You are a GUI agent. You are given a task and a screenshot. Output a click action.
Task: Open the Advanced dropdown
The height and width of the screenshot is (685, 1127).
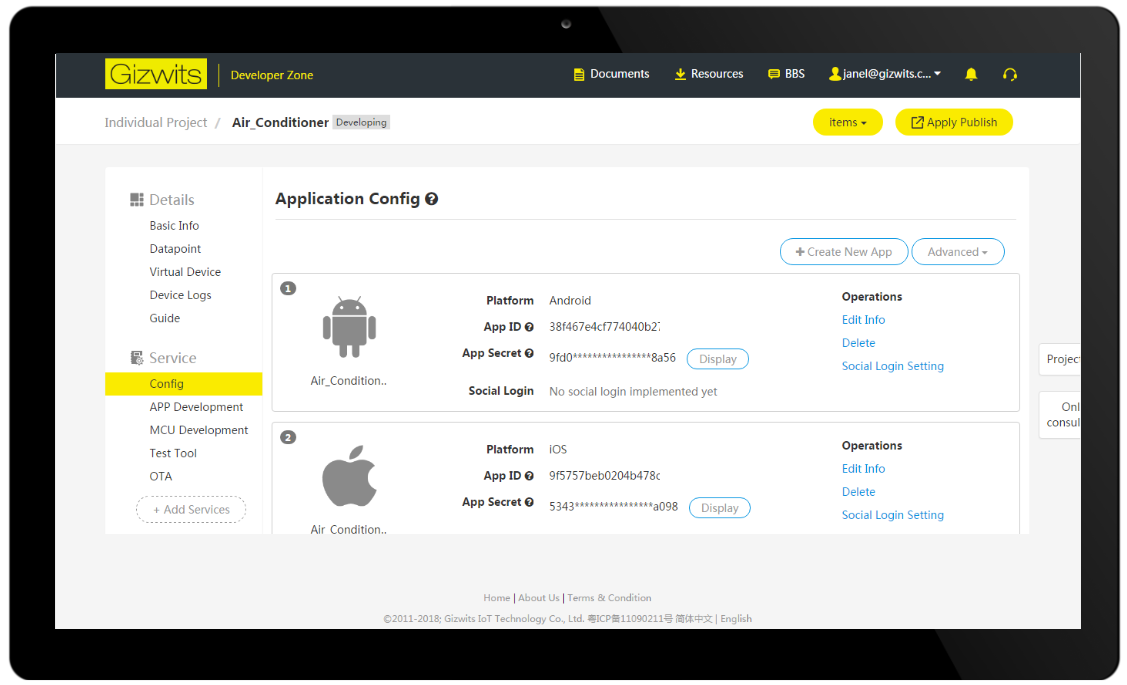click(x=957, y=251)
